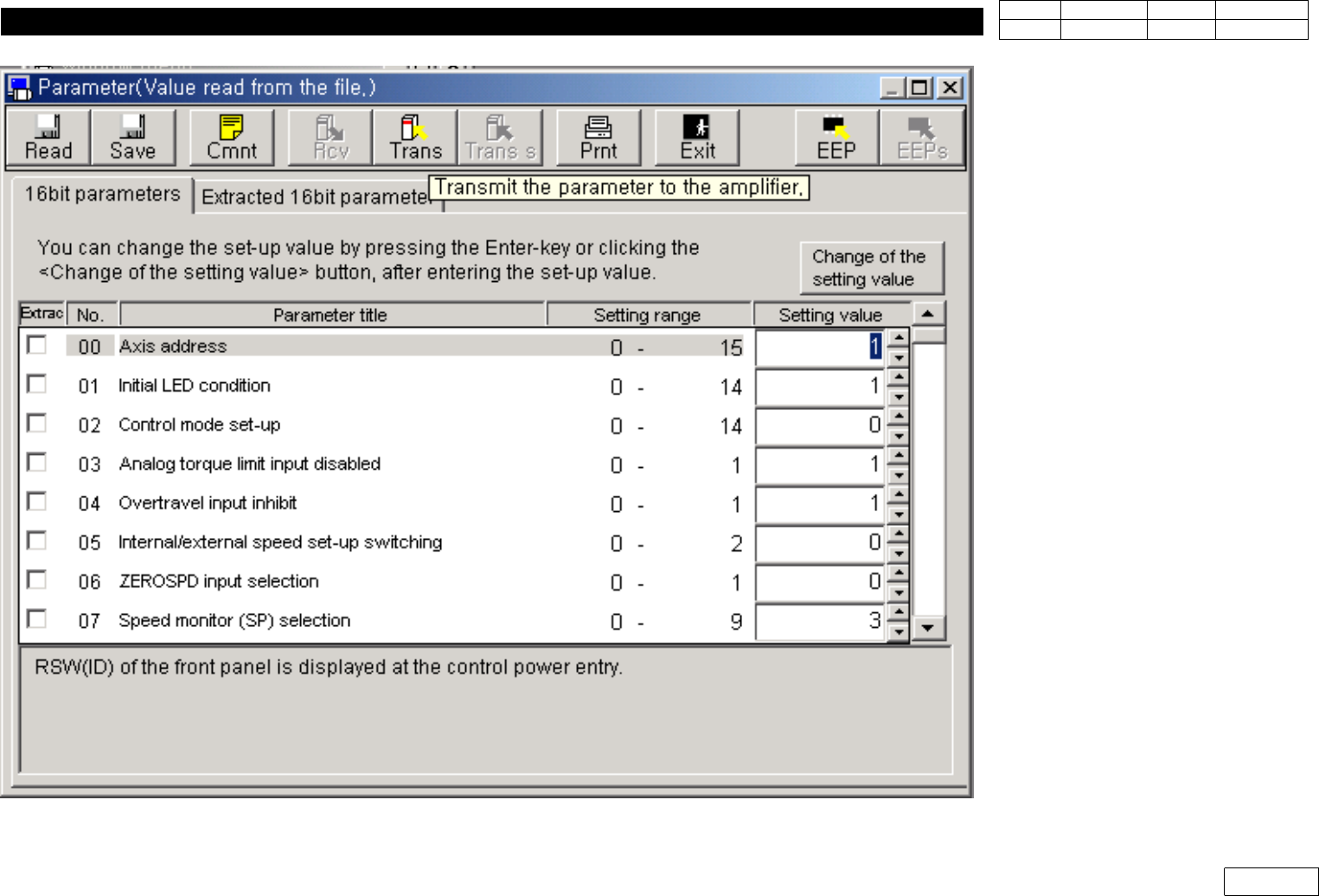Decrease the Control mode set-up value
The width and height of the screenshot is (1319, 896).
[899, 435]
